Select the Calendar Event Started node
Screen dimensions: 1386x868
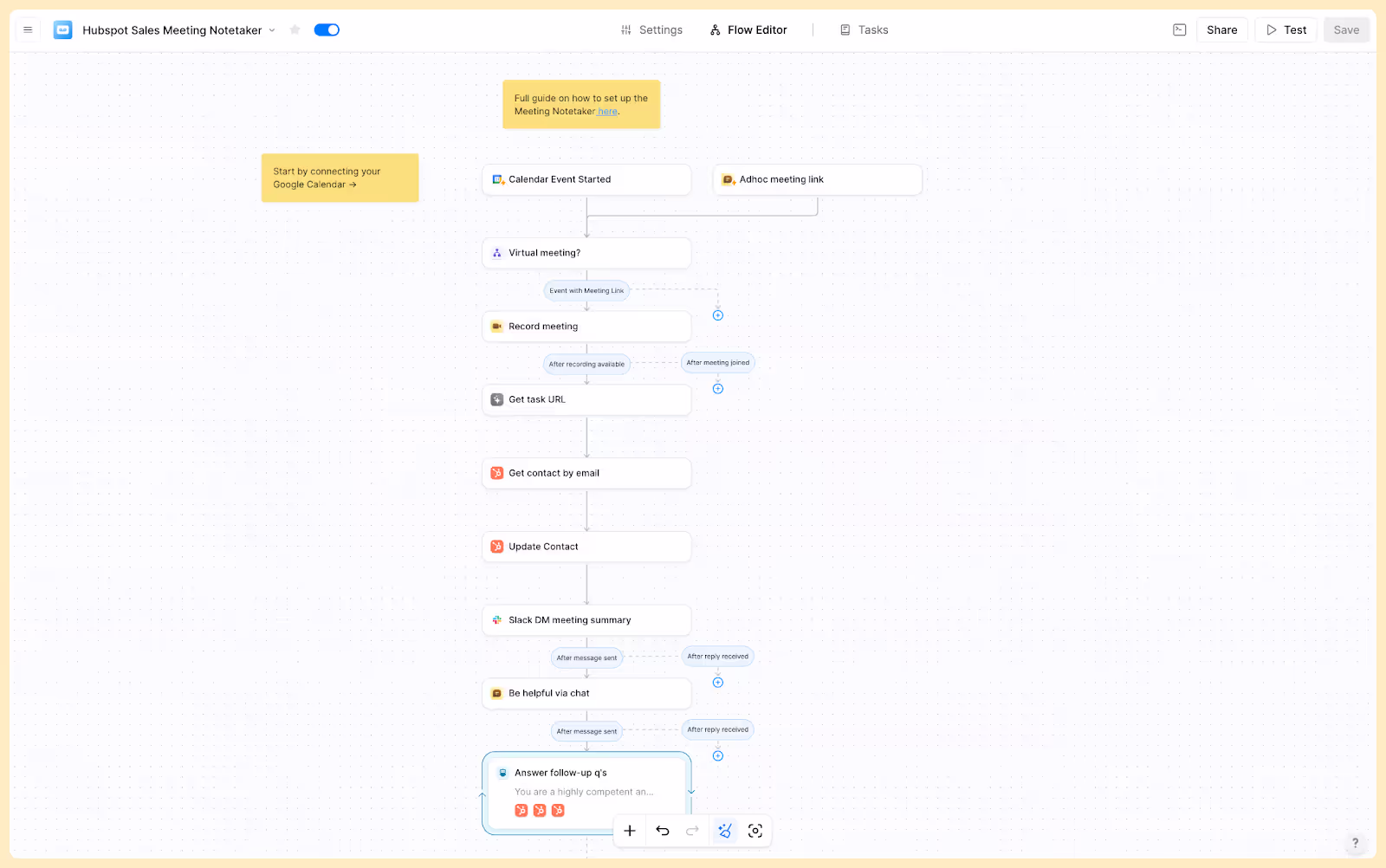pos(586,179)
